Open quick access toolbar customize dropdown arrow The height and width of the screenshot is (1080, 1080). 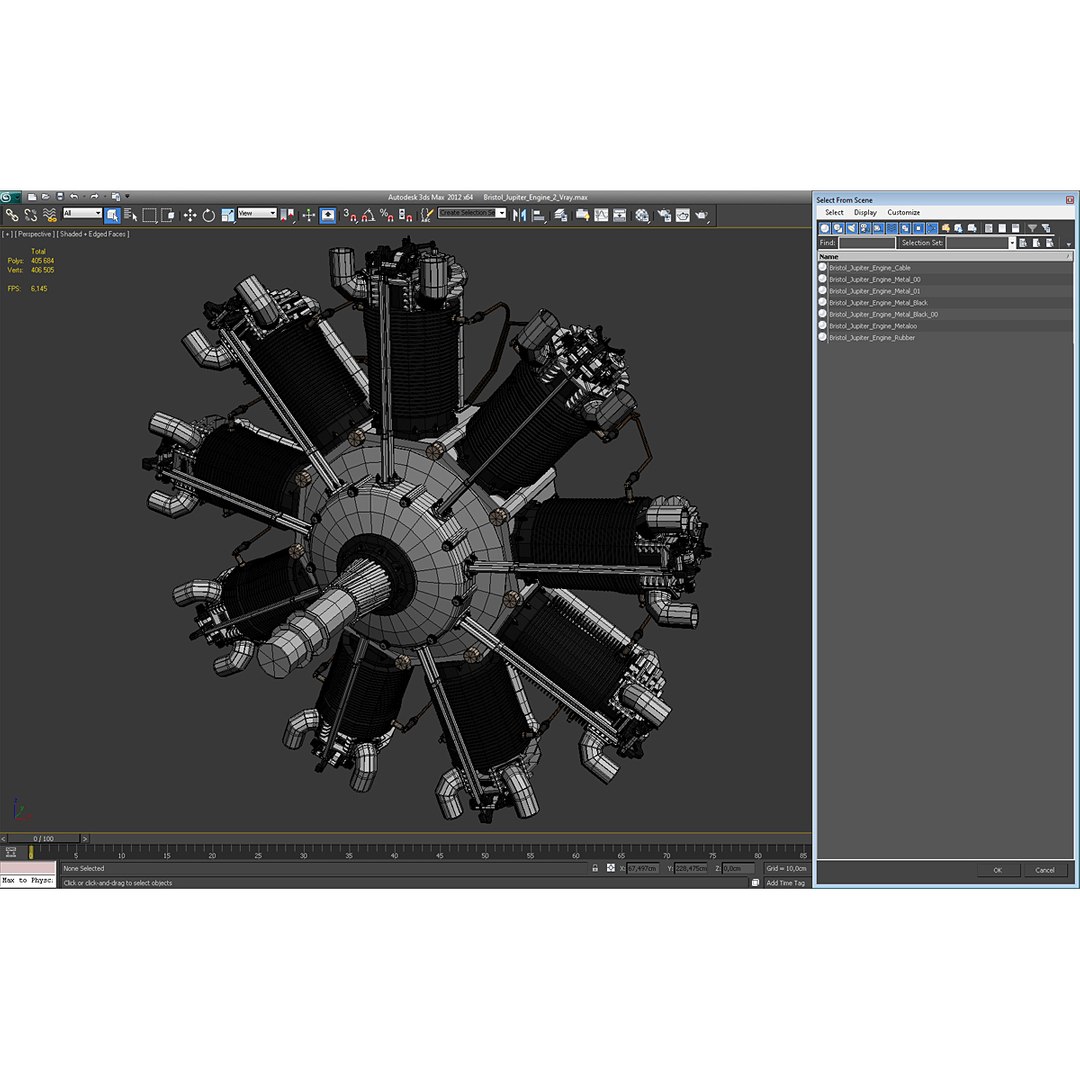point(127,196)
